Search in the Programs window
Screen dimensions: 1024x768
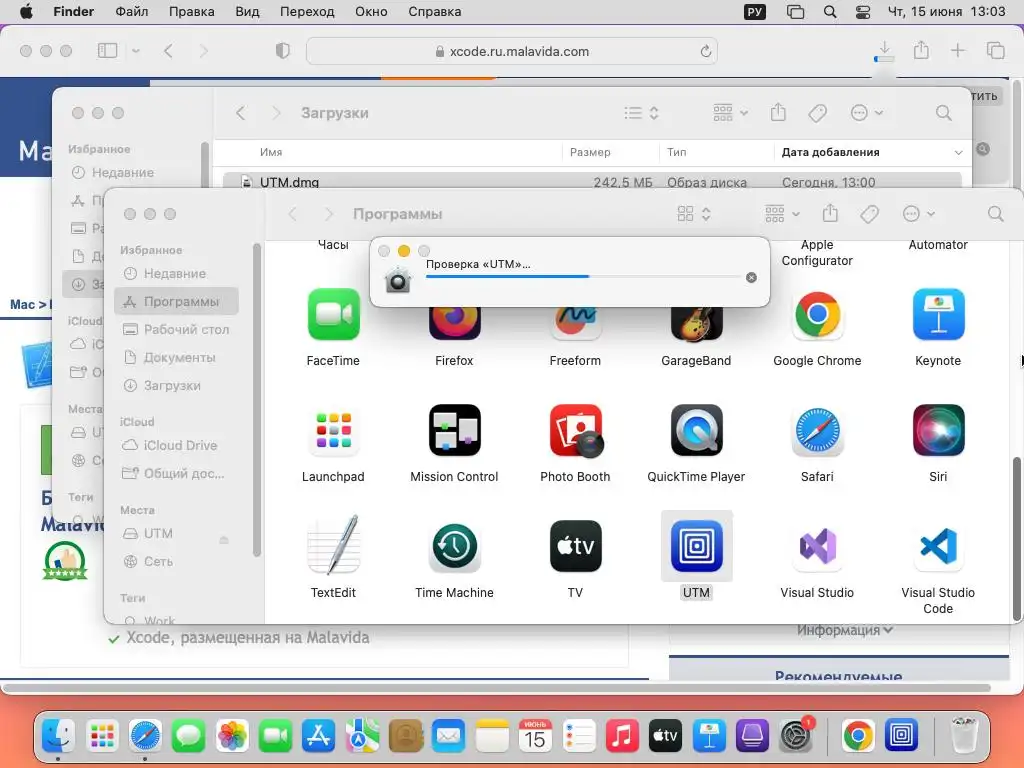(x=995, y=214)
